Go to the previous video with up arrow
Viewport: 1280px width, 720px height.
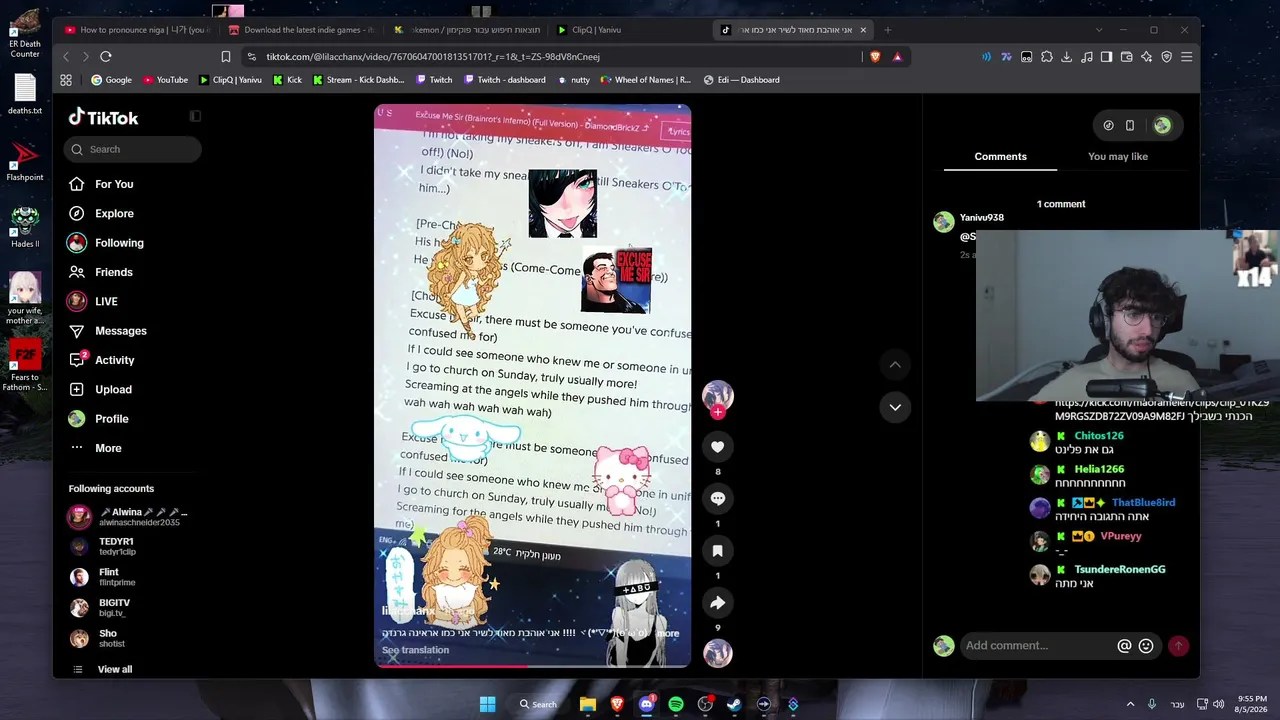[x=895, y=365]
